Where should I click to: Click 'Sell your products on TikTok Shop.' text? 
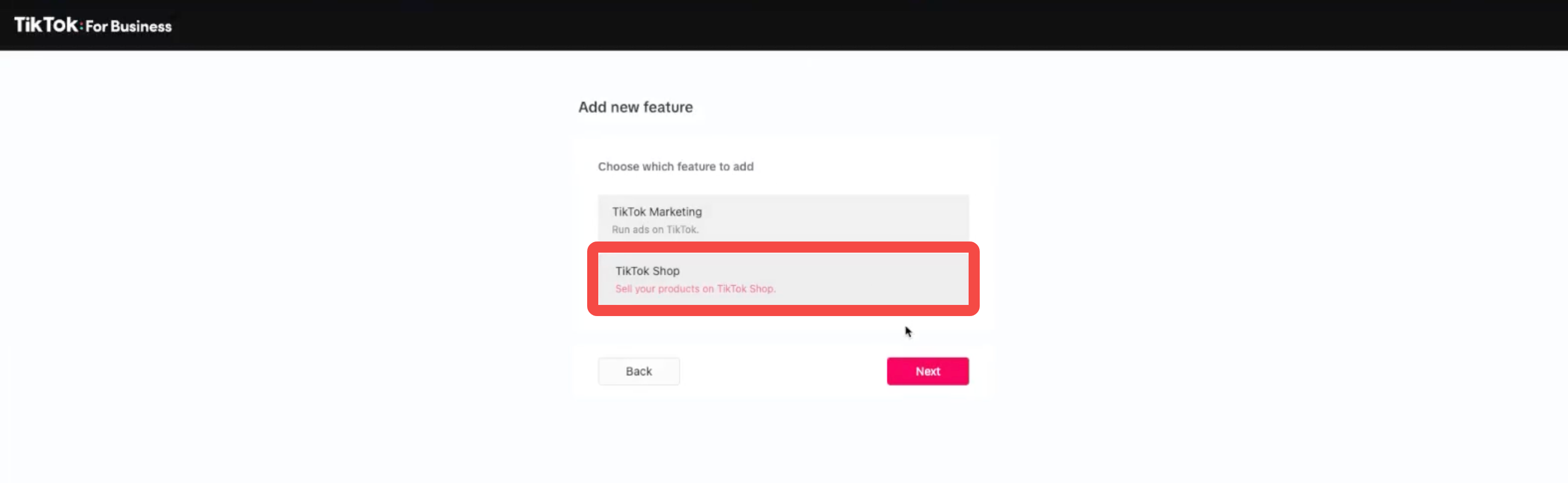pos(695,289)
